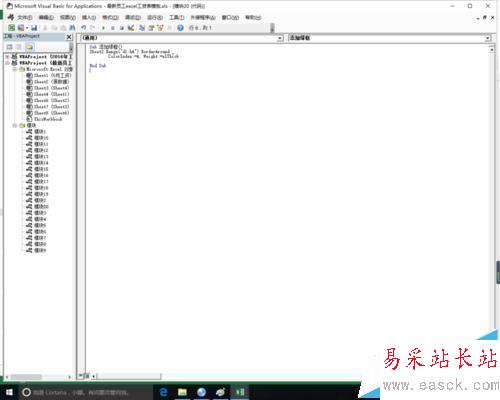Click the Copy toolbar icon

pos(54,28)
